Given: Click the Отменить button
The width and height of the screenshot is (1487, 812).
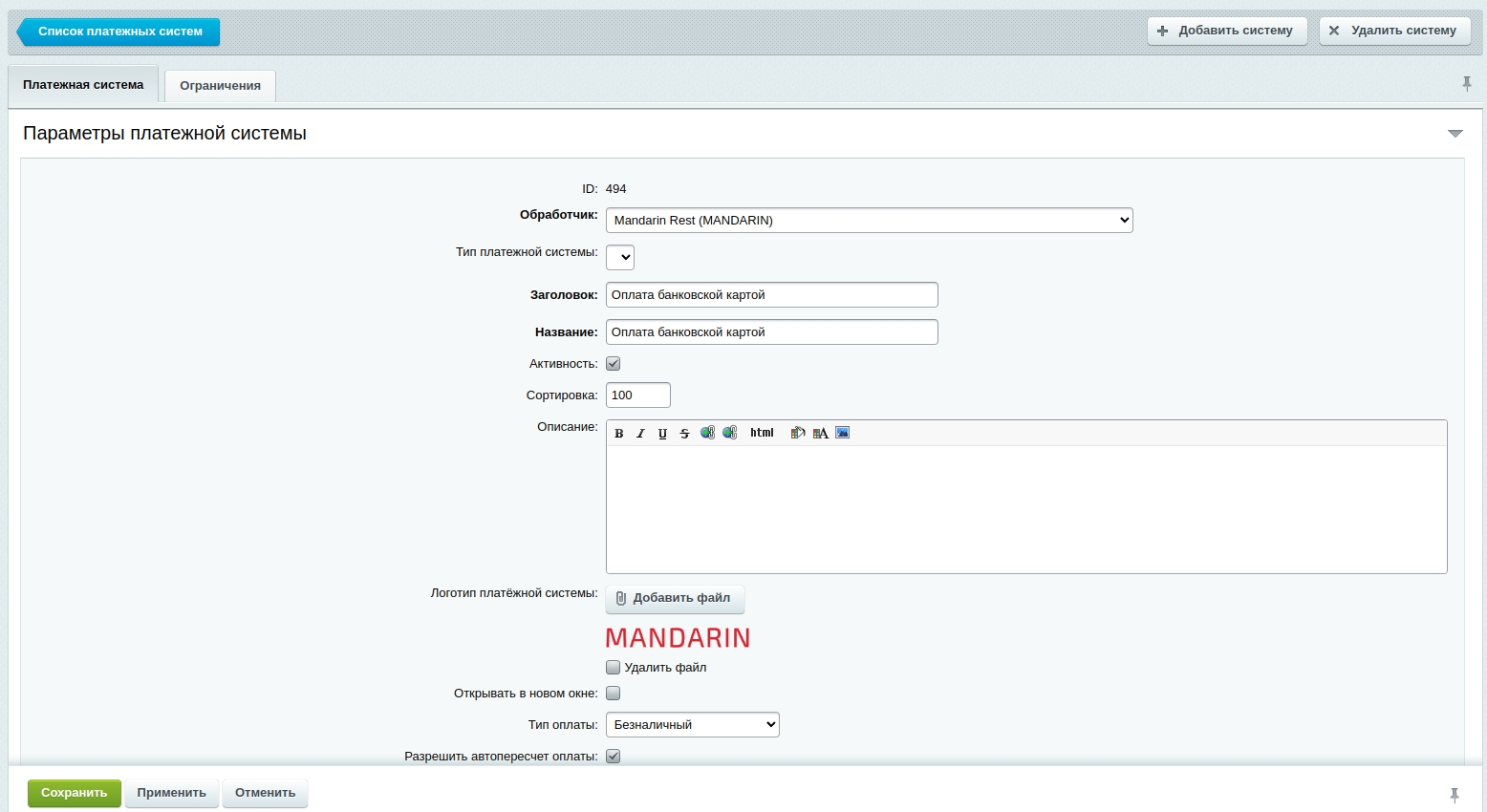Looking at the screenshot, I should (x=266, y=793).
